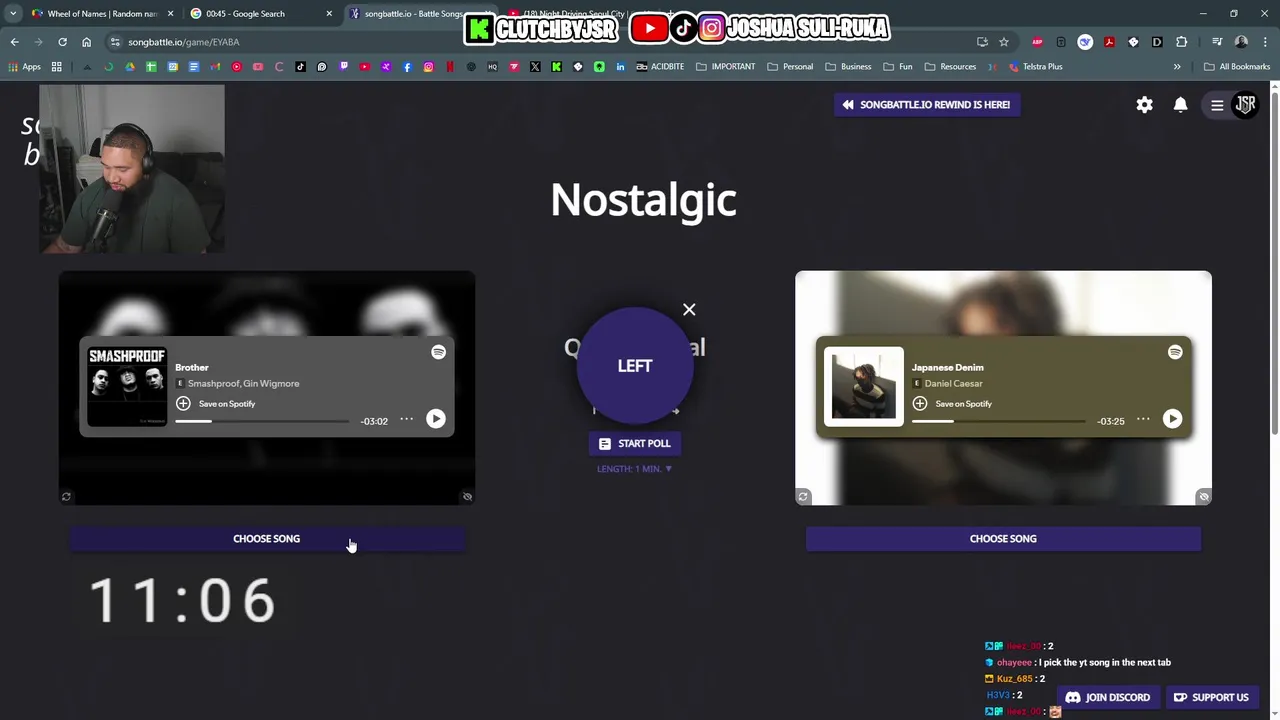Choose the right song Japanese Denim
This screenshot has height=720, width=1280.
(1003, 539)
